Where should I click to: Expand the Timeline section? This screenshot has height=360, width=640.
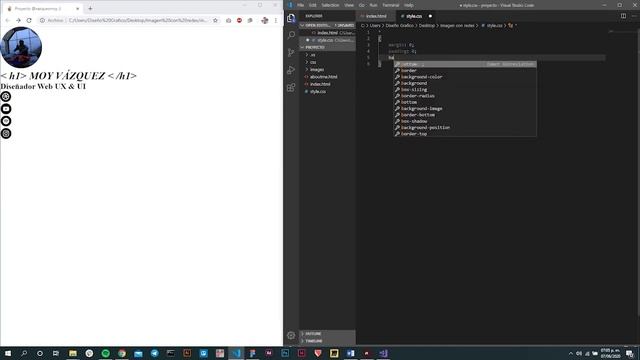pos(328,341)
